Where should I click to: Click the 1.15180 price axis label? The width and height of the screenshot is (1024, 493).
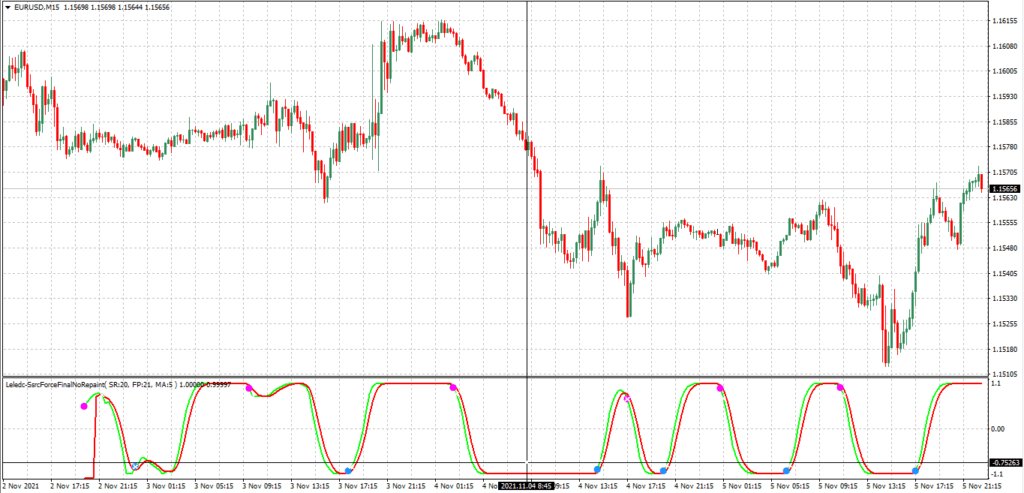(x=1003, y=350)
